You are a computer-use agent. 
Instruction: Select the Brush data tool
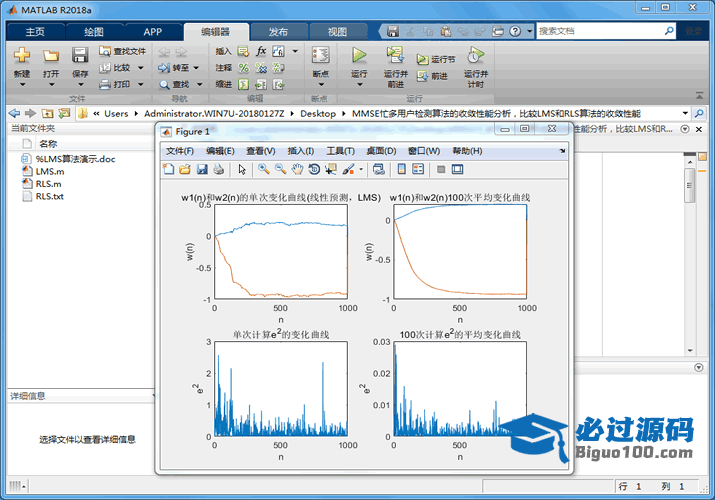point(348,170)
